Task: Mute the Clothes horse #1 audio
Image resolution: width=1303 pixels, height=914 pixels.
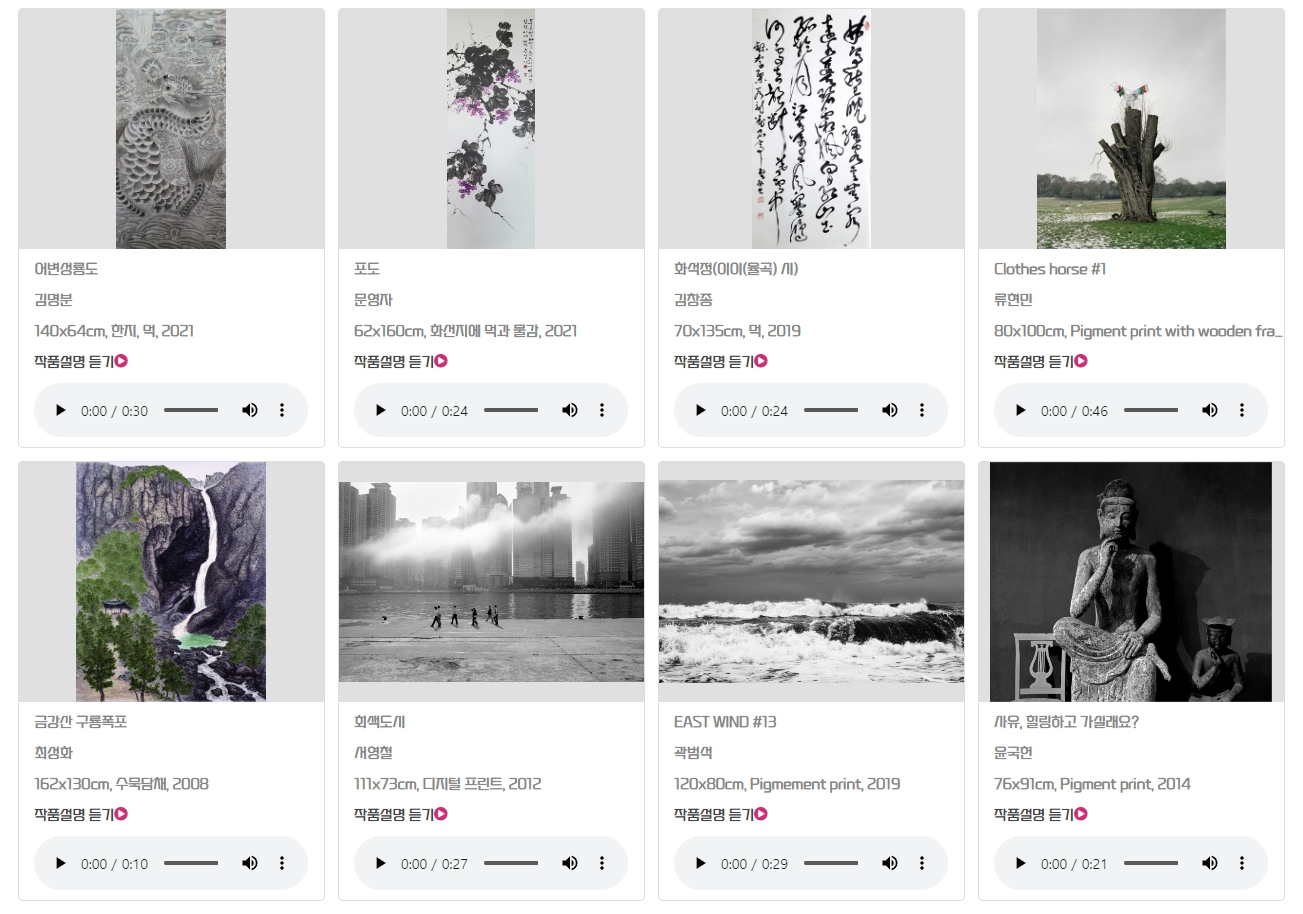Action: pos(1210,411)
